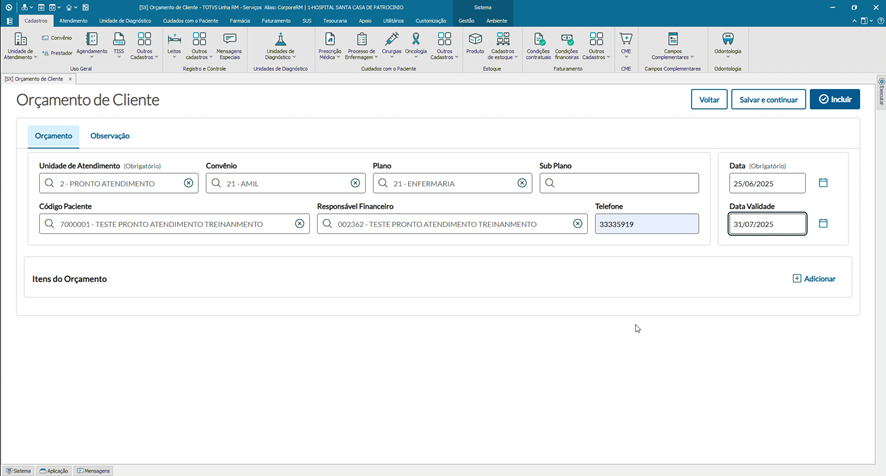Clear the Código Paciente value
Screen dimensions: 886x476
click(x=299, y=224)
